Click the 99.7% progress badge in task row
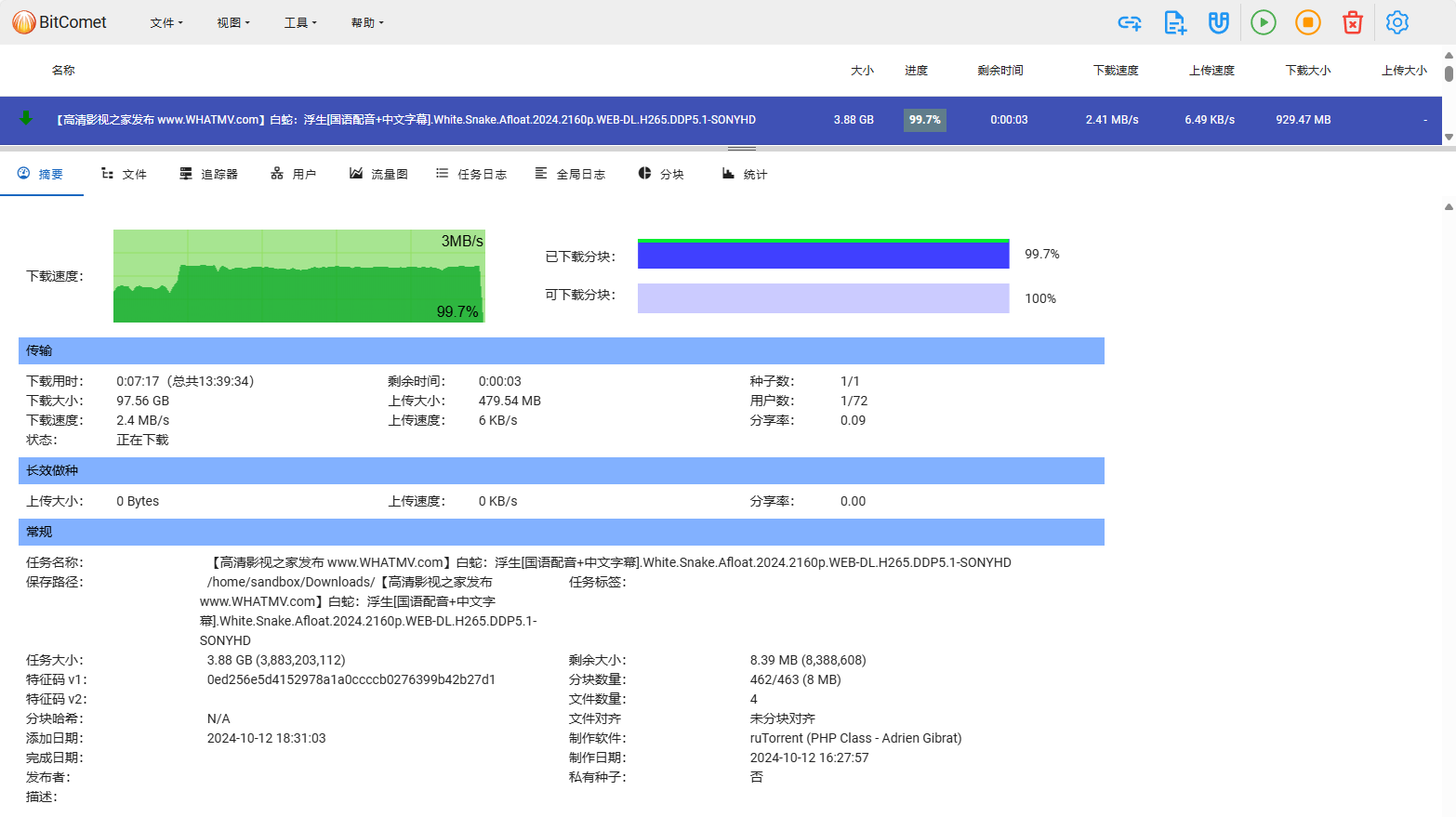 pos(925,120)
